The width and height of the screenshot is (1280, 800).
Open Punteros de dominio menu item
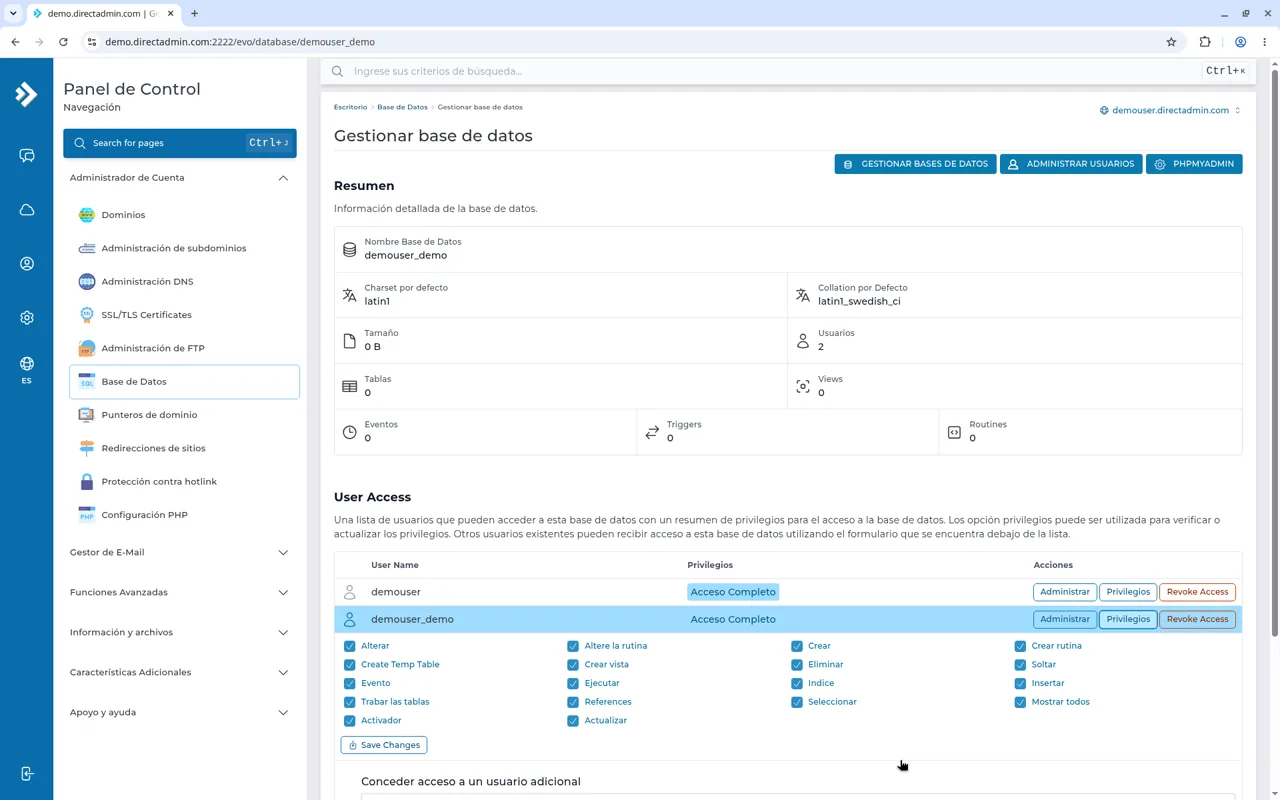[184, 415]
